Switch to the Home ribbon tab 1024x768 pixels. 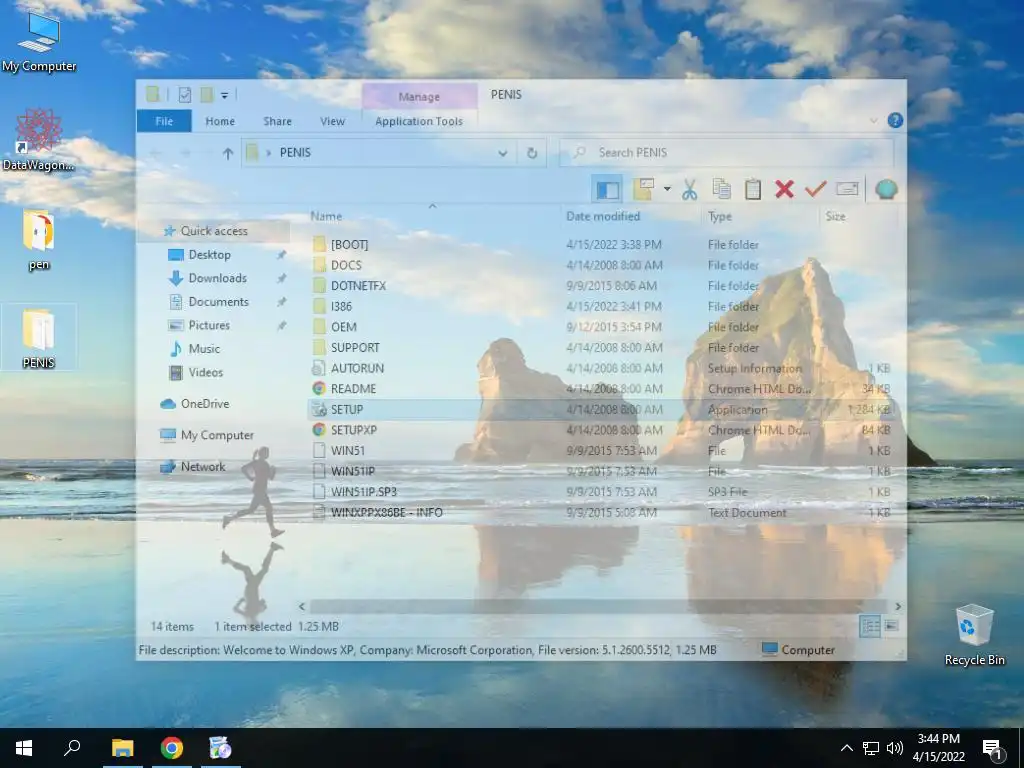[x=220, y=121]
